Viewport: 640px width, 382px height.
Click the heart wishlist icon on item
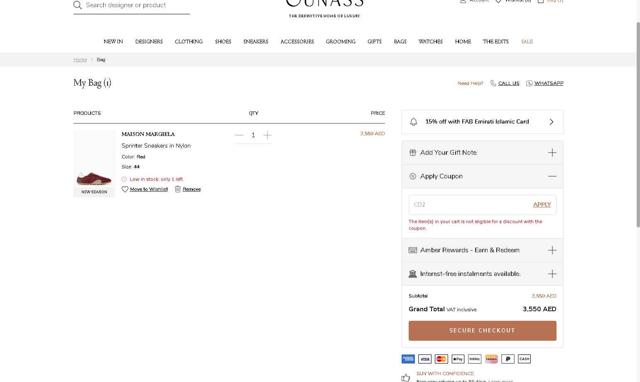[x=125, y=189]
